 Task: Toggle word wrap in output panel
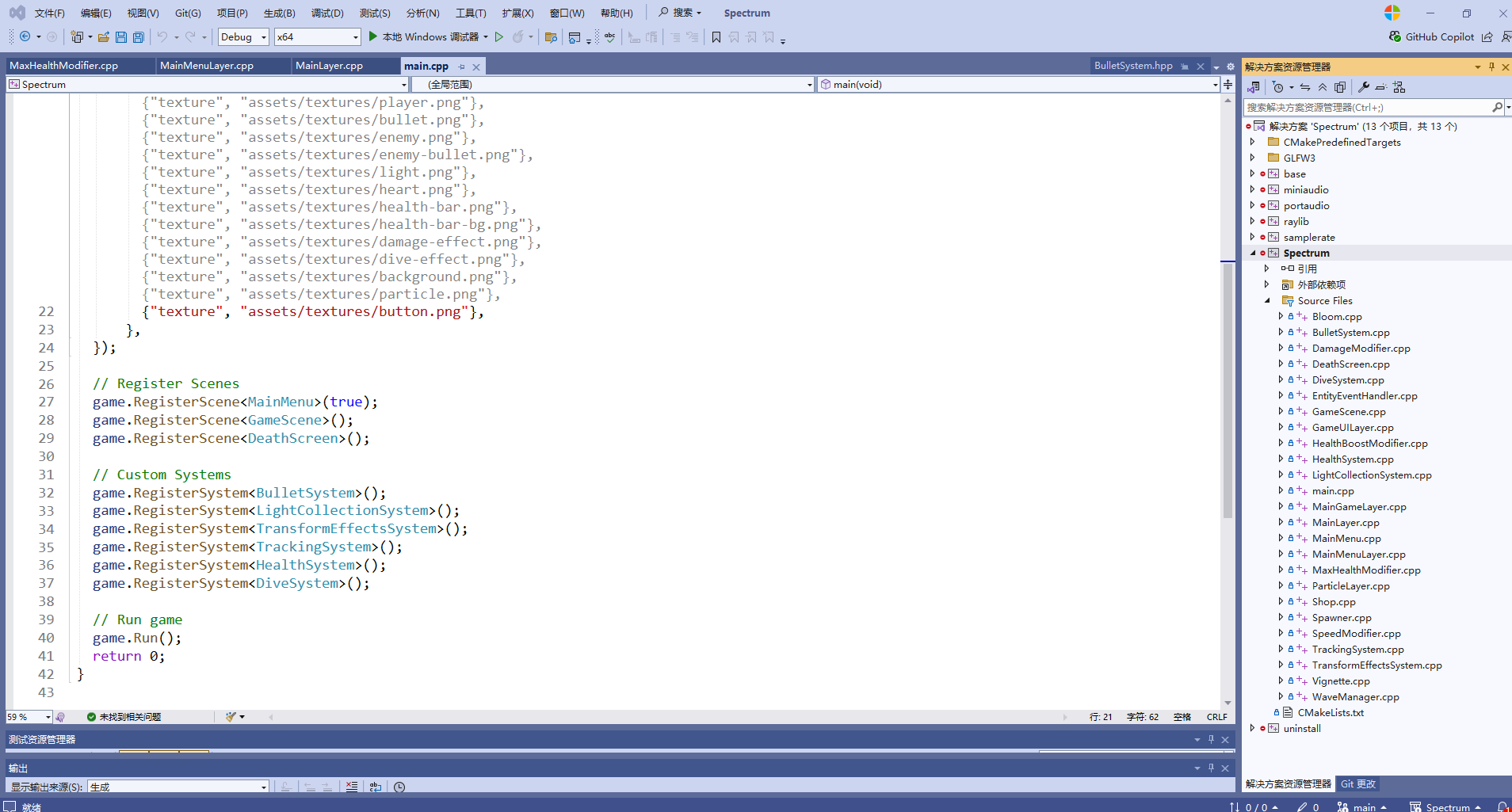click(376, 787)
